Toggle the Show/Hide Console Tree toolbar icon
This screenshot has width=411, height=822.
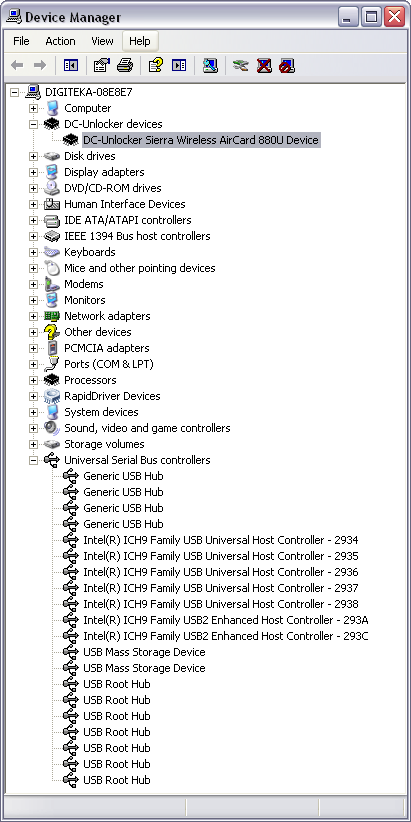point(71,66)
